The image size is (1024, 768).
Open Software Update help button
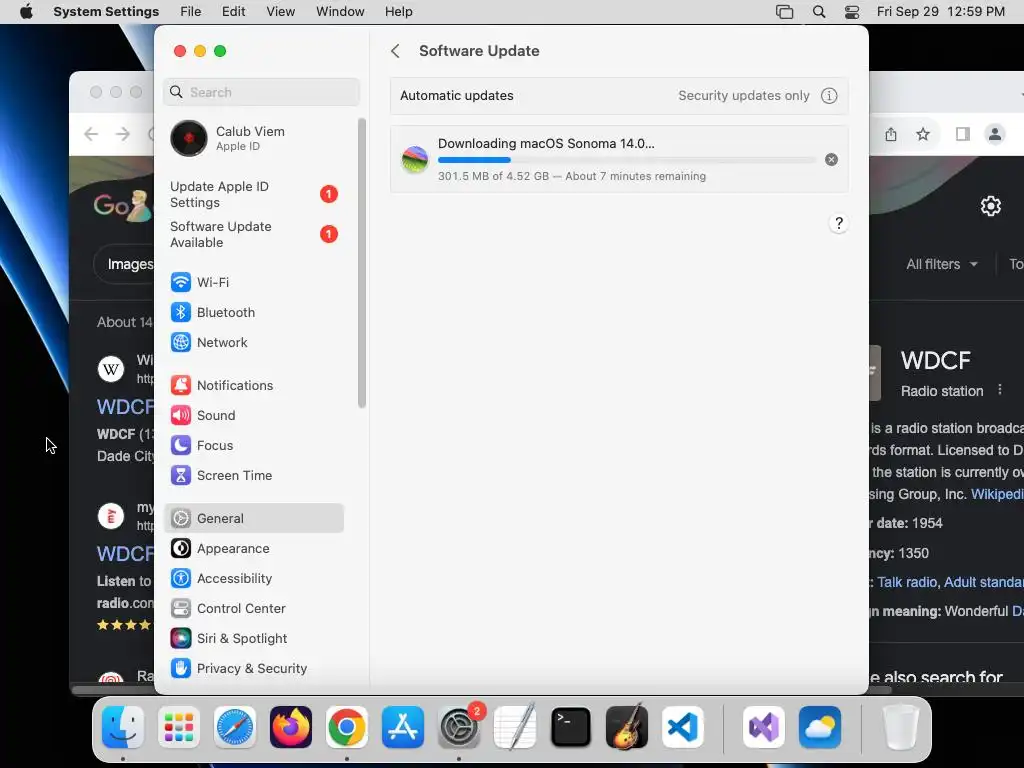pyautogui.click(x=839, y=223)
